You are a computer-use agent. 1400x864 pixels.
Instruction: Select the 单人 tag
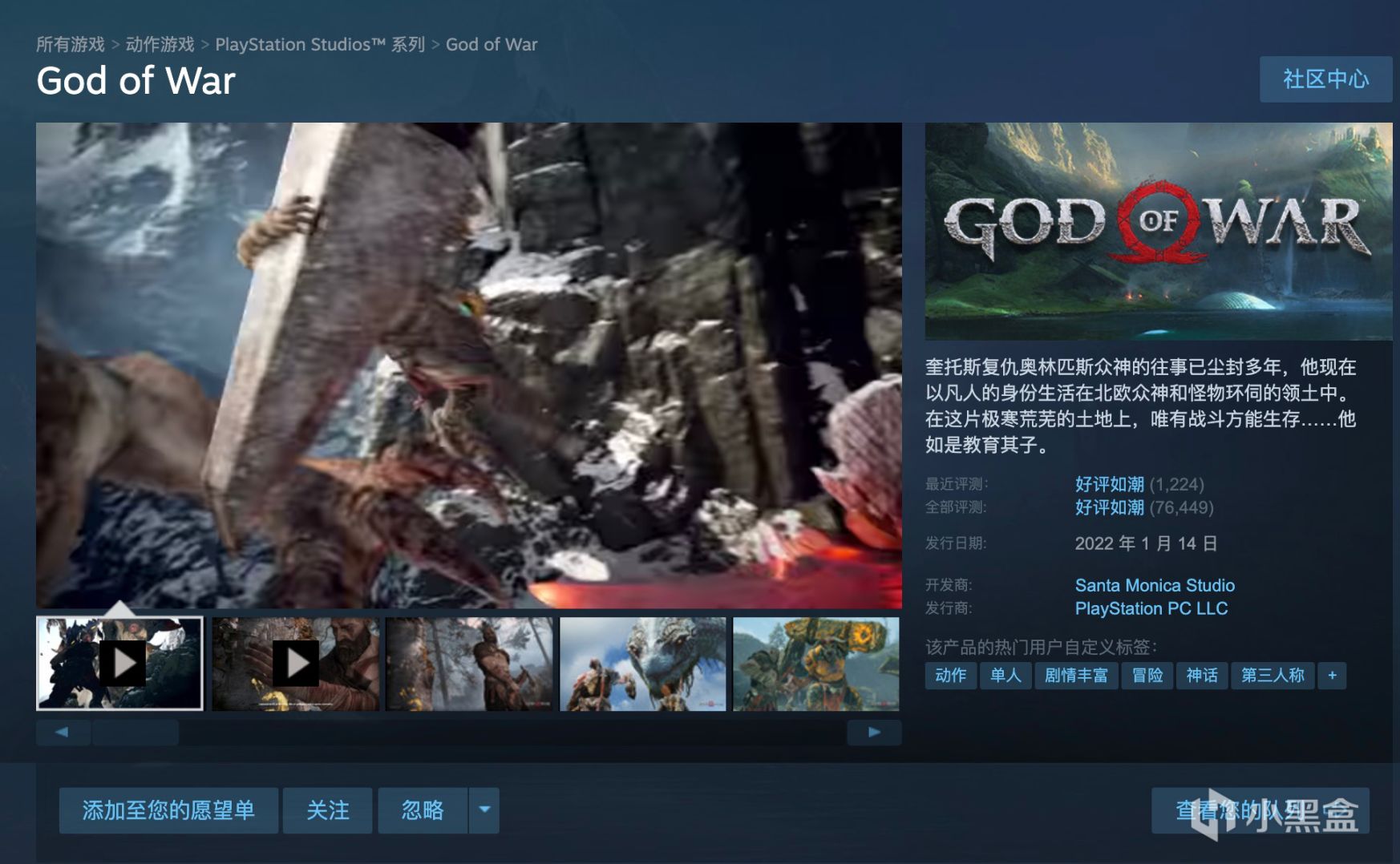1005,676
